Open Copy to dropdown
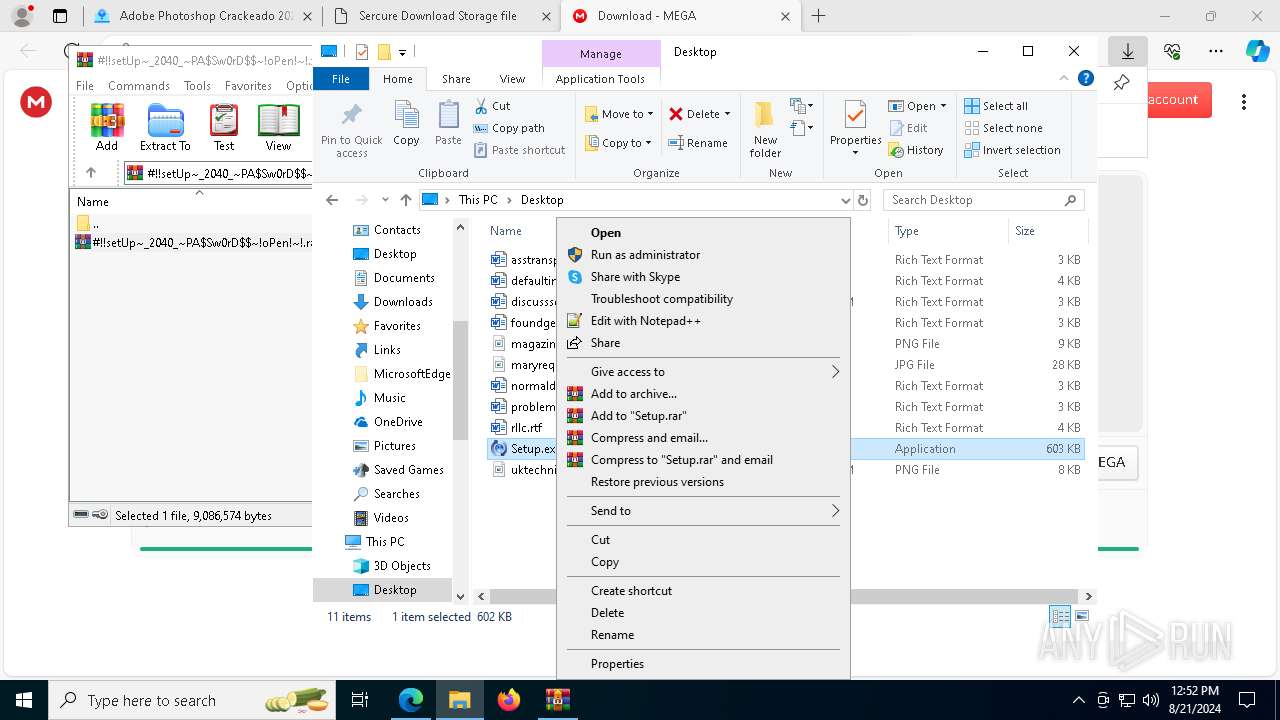 619,143
